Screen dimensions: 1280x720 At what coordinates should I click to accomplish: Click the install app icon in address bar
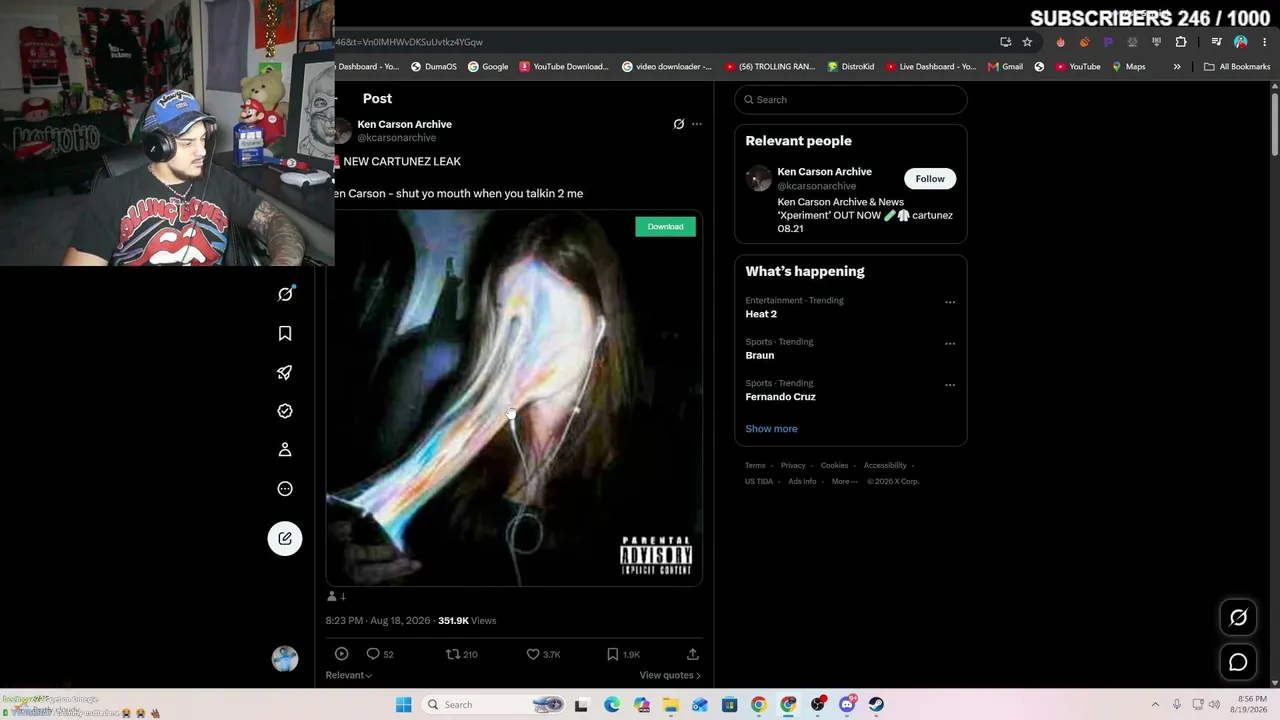click(x=1005, y=42)
